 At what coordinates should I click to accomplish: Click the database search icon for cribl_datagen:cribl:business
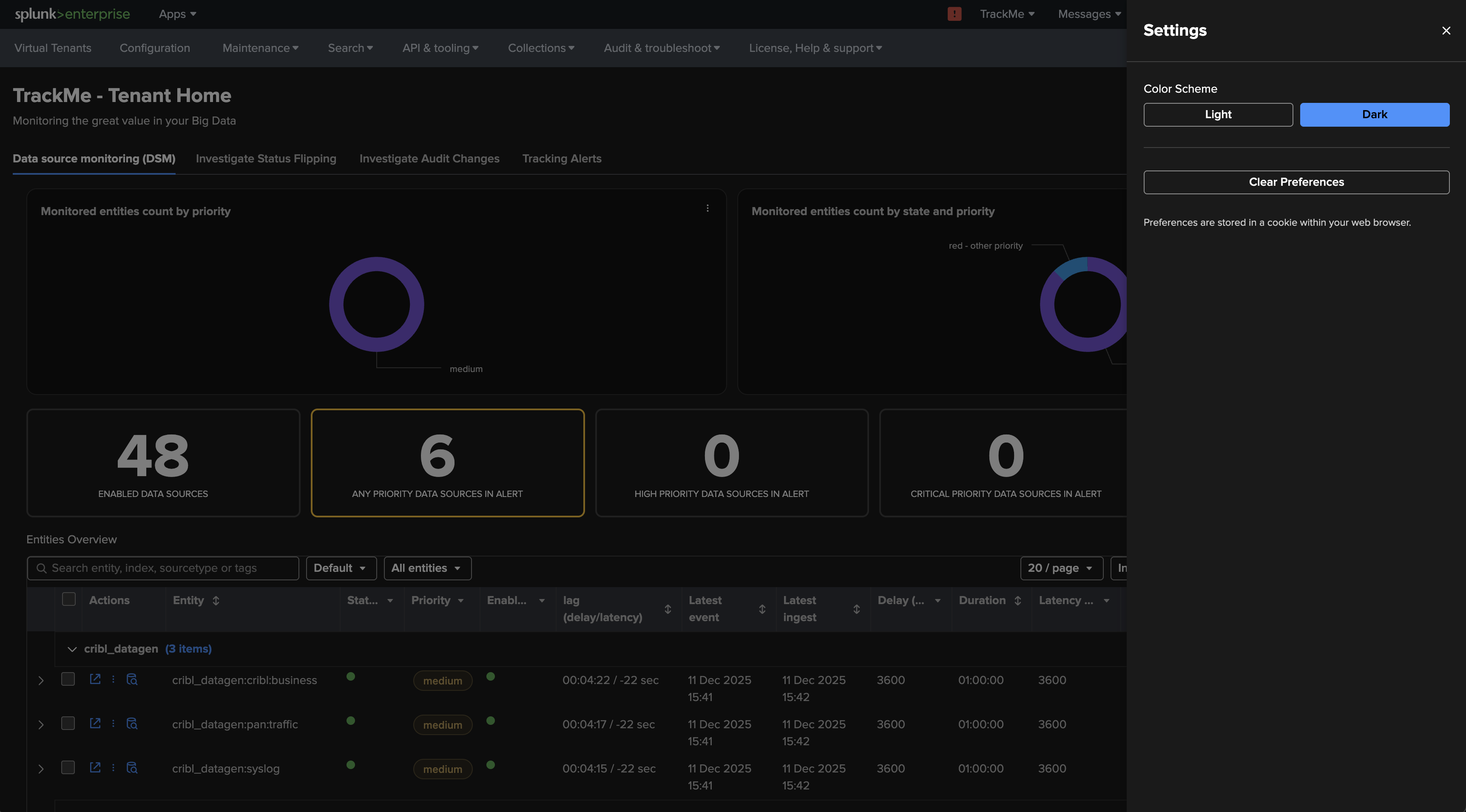132,679
